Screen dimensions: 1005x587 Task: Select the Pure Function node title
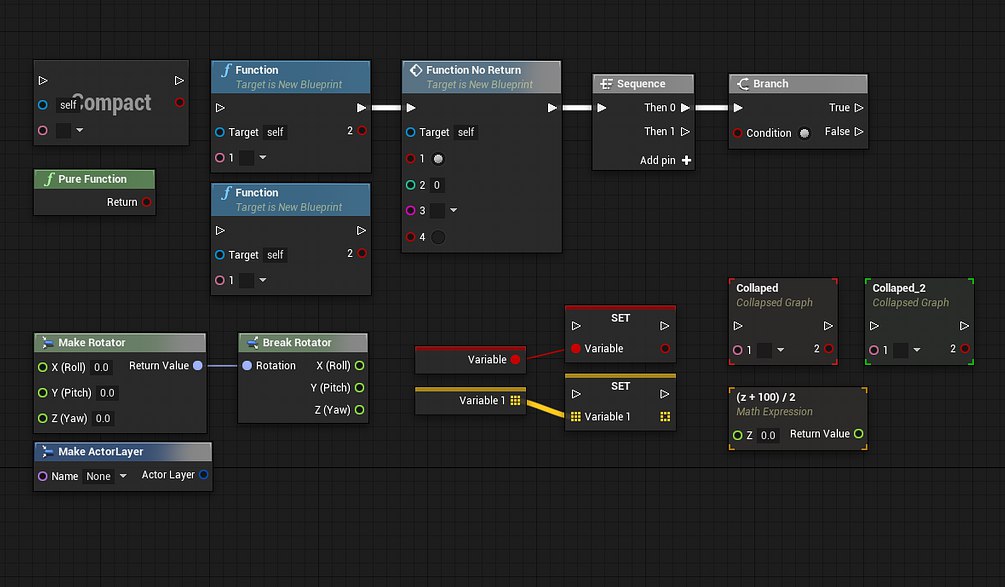(x=92, y=179)
